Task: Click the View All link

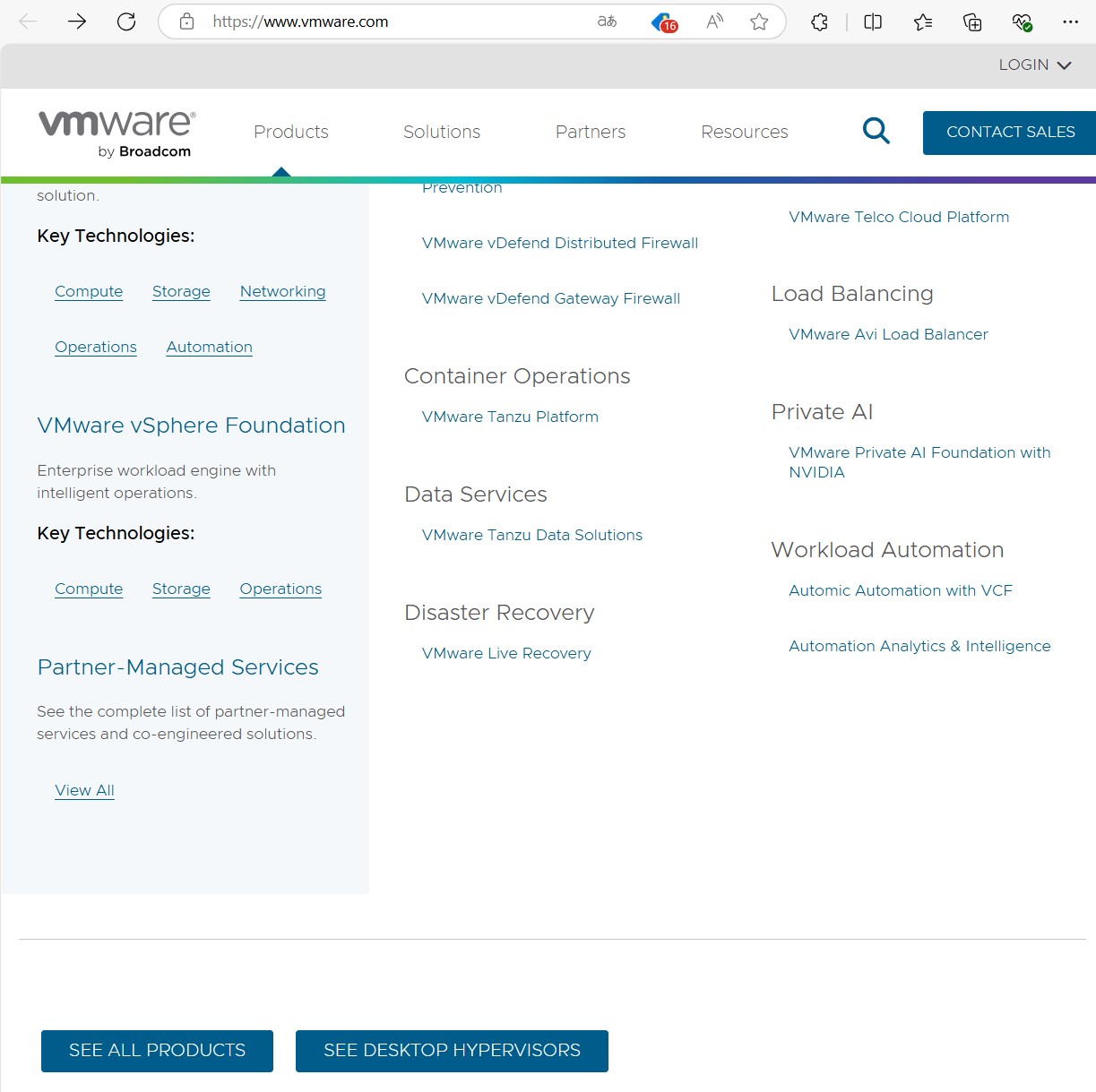Action: pos(84,790)
